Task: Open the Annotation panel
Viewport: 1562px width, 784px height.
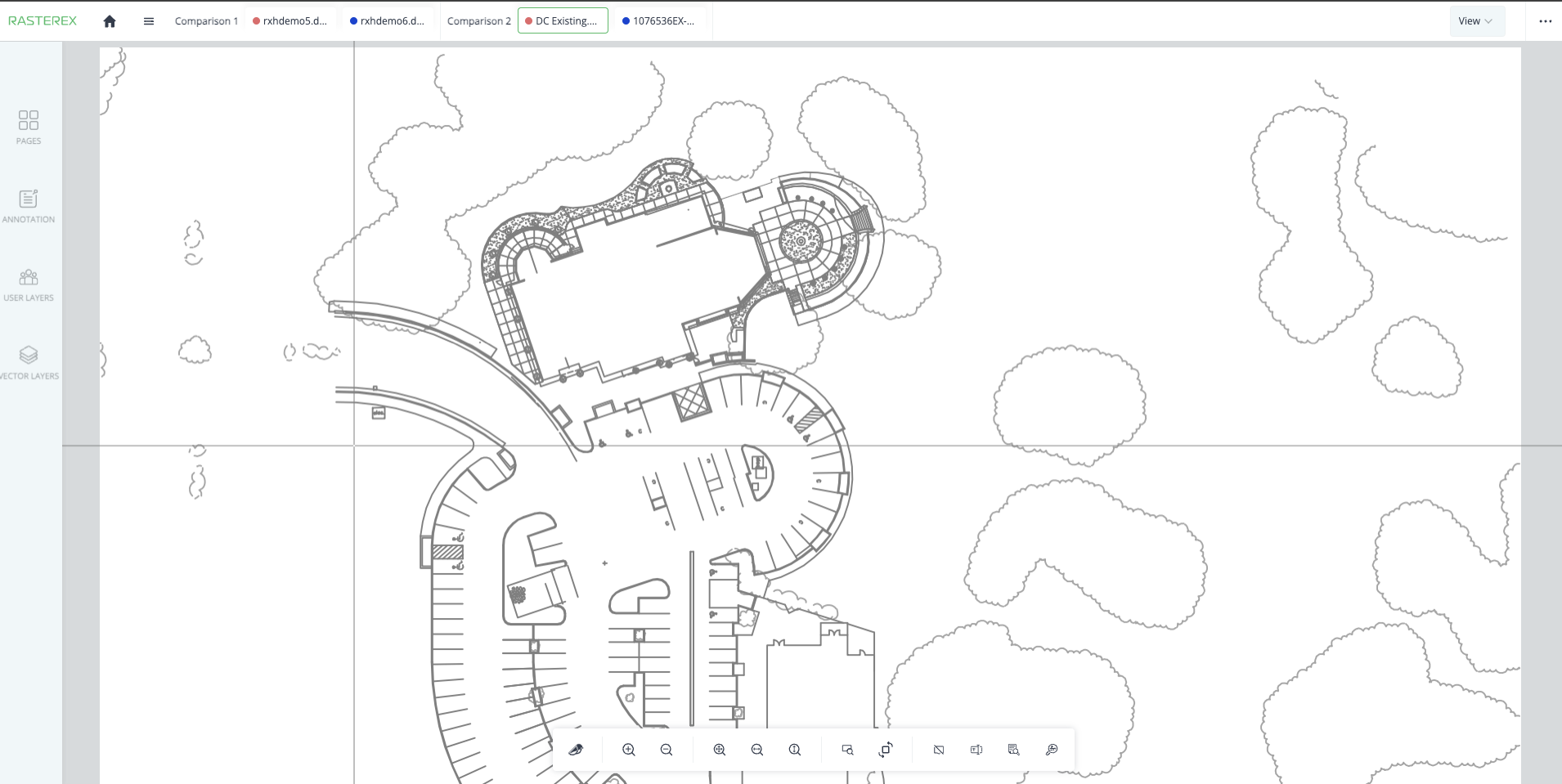Action: (x=29, y=206)
